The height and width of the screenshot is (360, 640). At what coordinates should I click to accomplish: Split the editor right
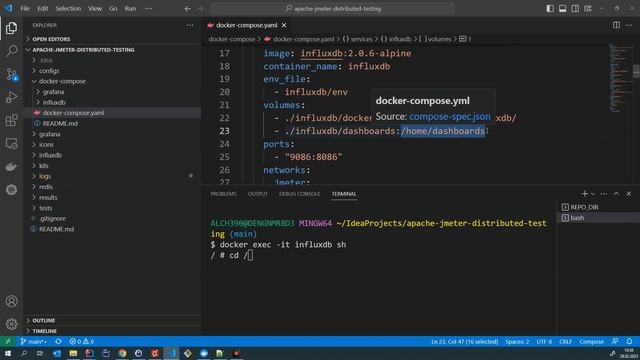[616, 25]
